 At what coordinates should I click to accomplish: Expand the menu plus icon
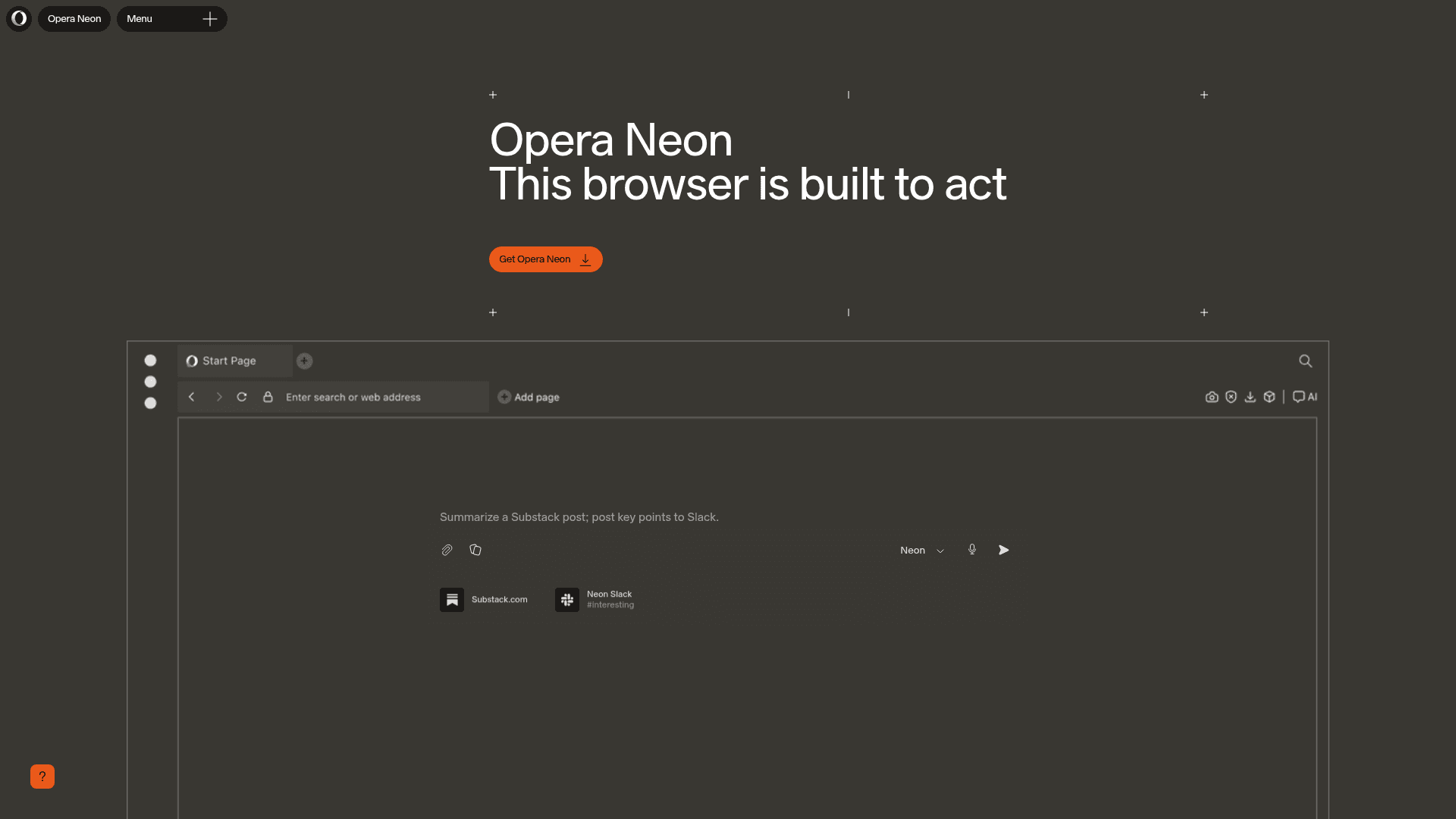(x=210, y=19)
